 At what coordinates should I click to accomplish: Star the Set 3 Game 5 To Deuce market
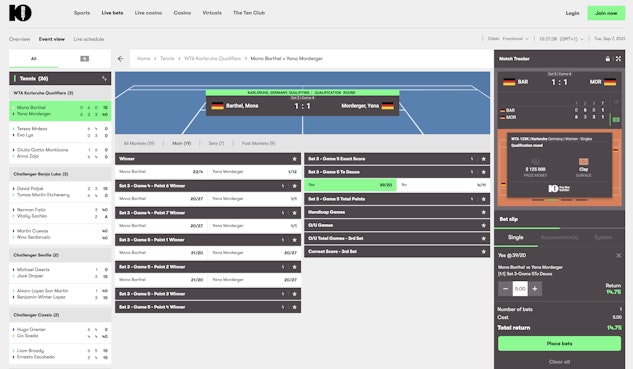(x=483, y=172)
